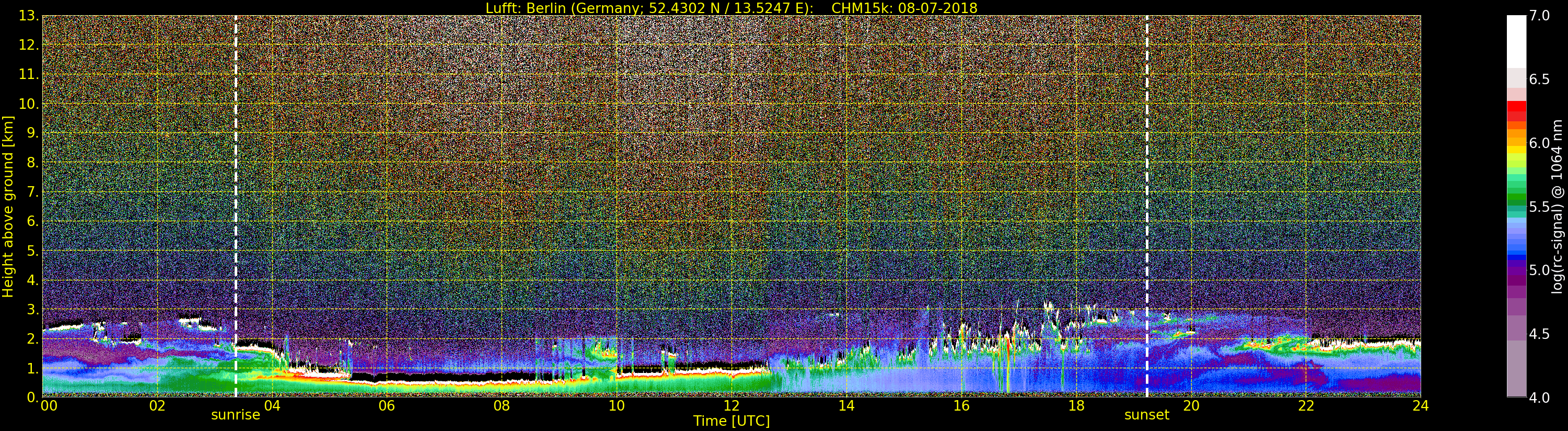Click the "14" time axis tick label

point(846,406)
